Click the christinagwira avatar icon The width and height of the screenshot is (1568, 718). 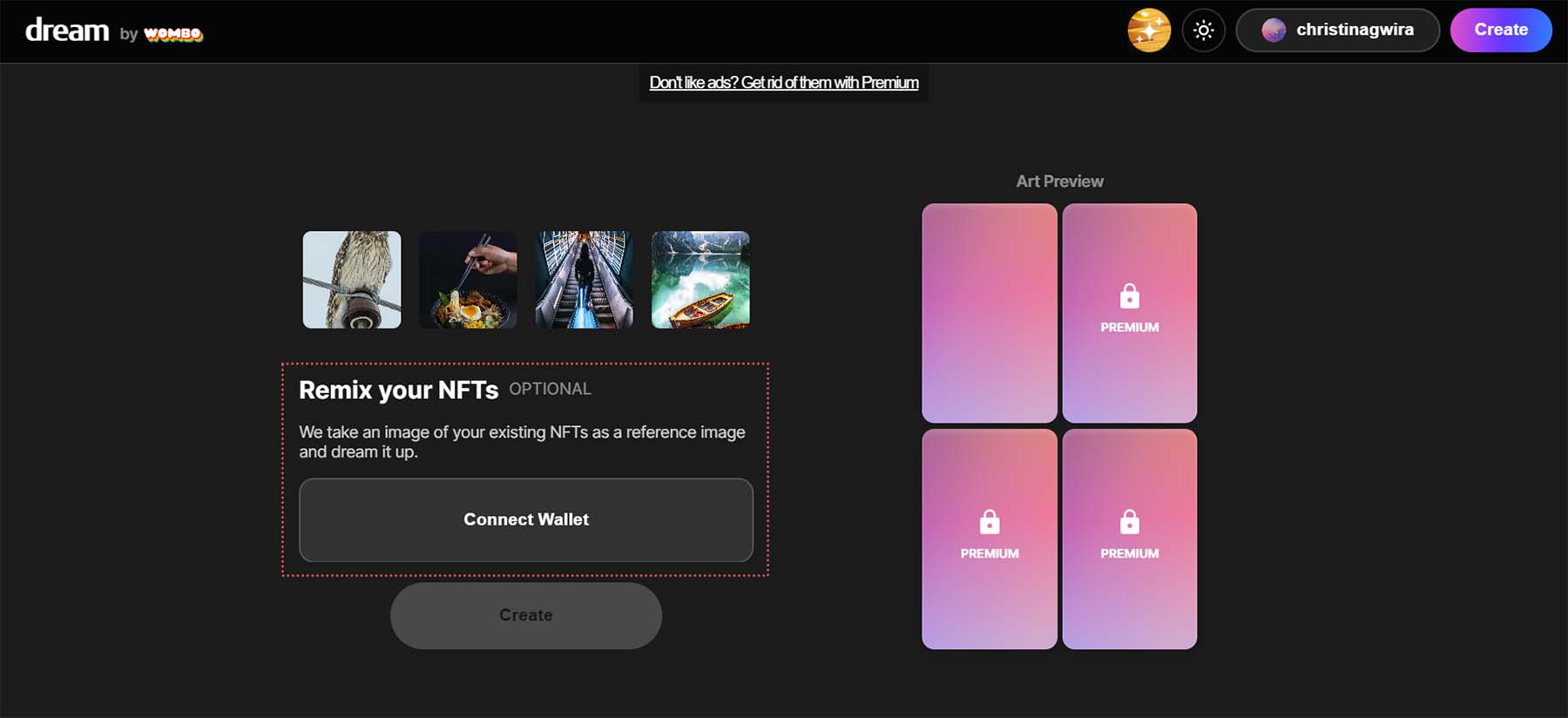pos(1274,30)
